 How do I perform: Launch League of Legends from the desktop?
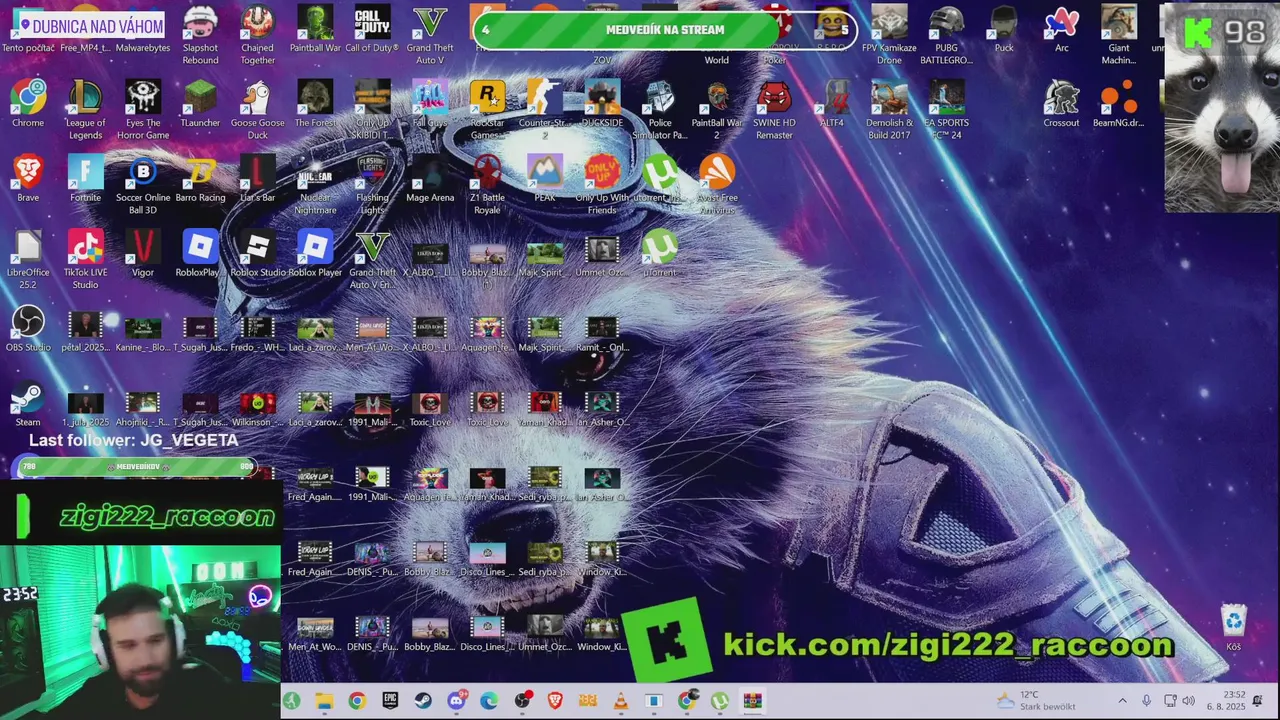point(85,110)
